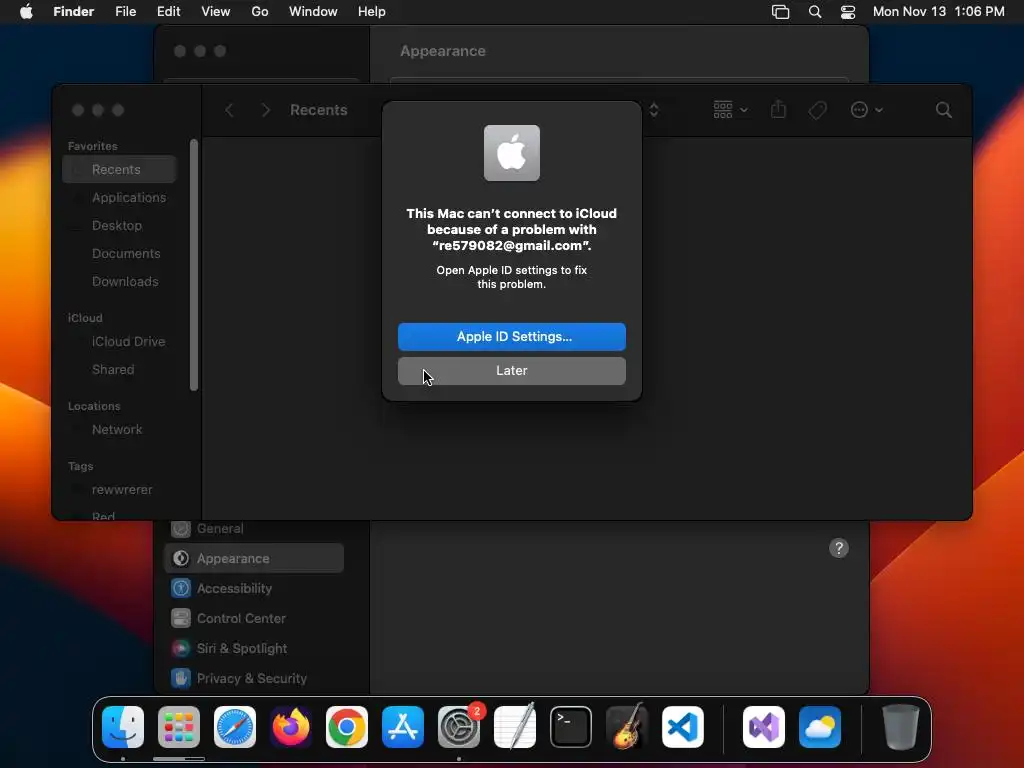Select Downloads in Finder sidebar
This screenshot has height=768, width=1024.
tap(120, 281)
